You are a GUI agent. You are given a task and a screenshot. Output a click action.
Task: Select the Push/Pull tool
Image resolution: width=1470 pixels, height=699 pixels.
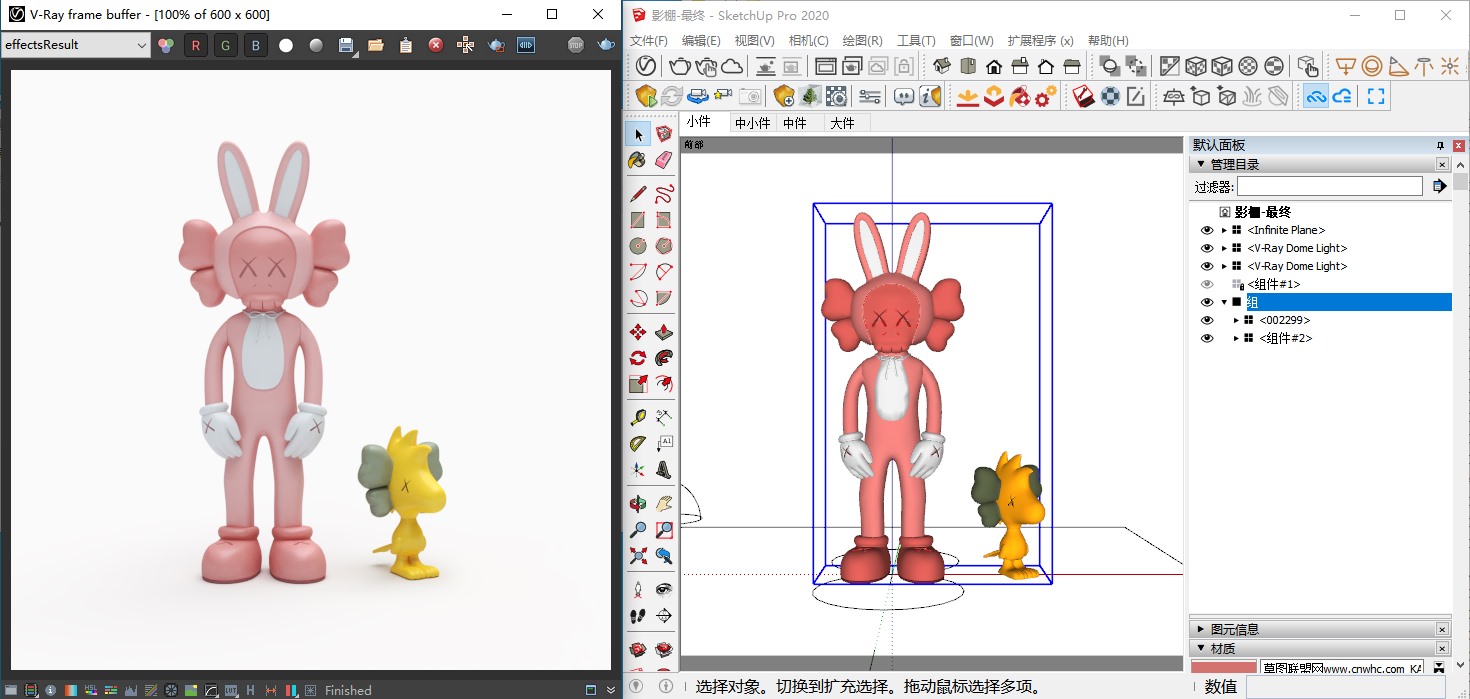(664, 331)
